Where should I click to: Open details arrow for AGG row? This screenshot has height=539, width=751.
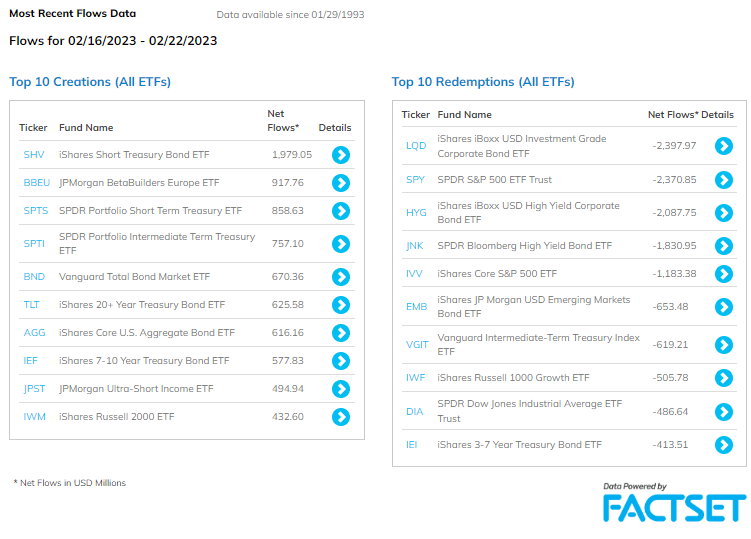point(341,333)
